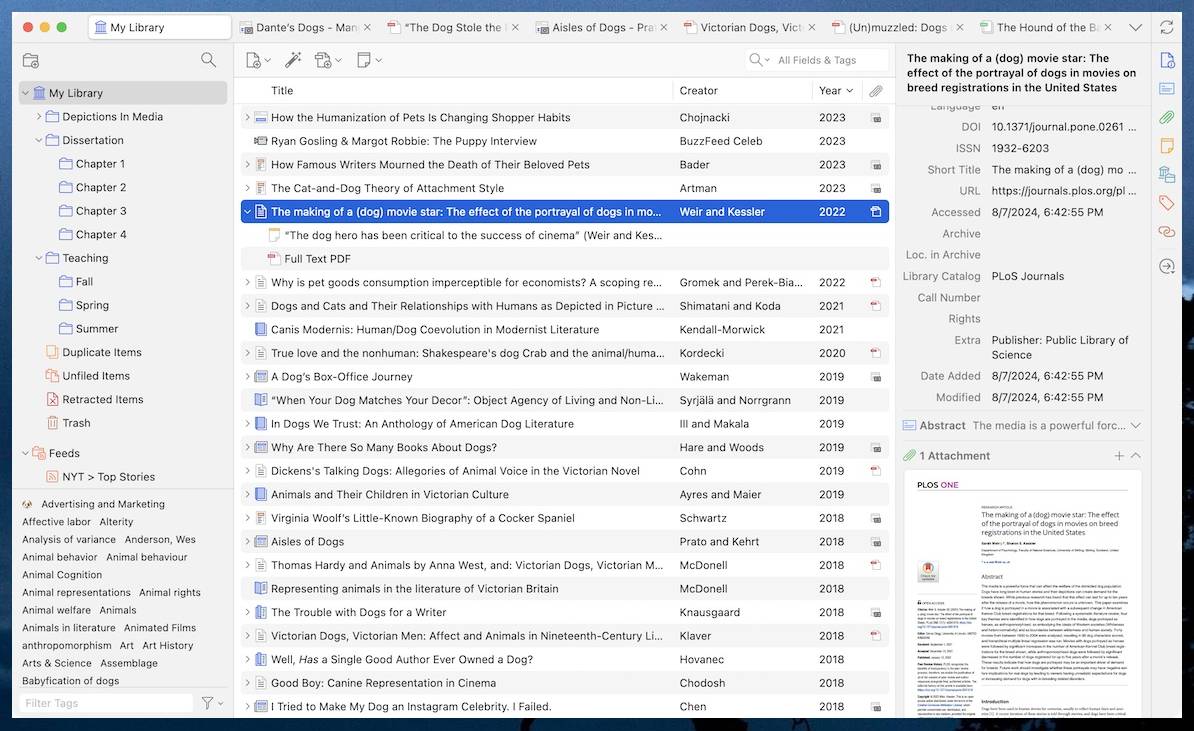
Task: Open search mode dropdown in search box
Action: pos(759,60)
